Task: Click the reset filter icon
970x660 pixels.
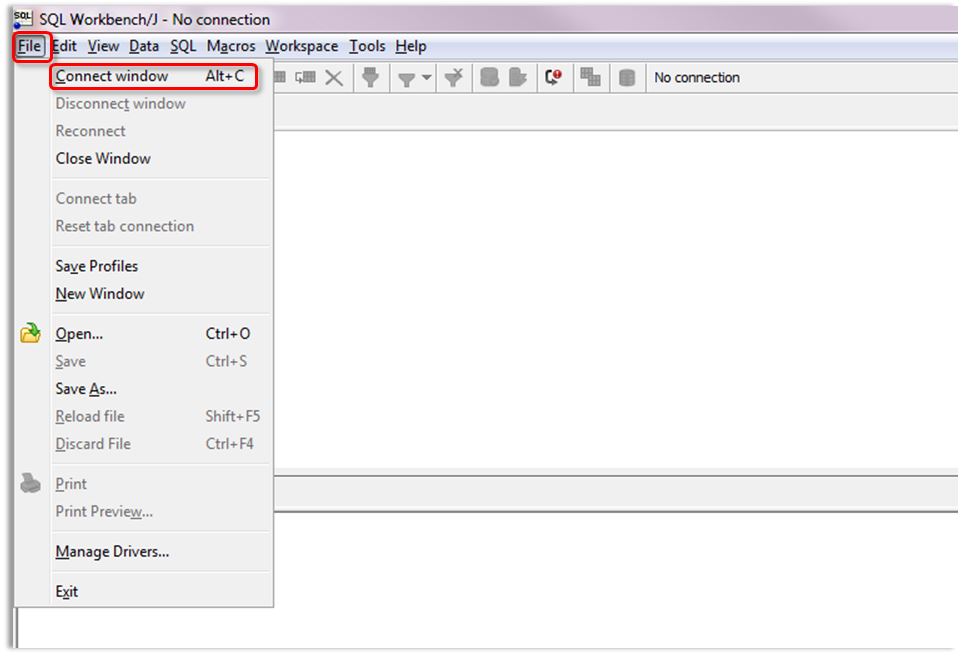Action: click(453, 77)
